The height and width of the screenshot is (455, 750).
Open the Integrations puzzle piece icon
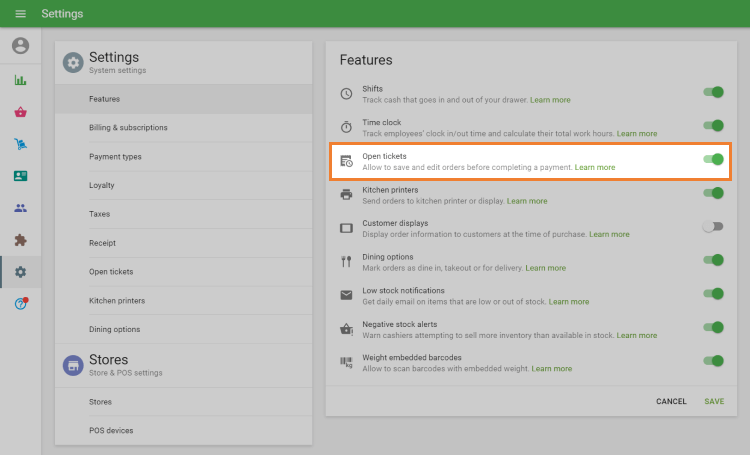[x=20, y=240]
